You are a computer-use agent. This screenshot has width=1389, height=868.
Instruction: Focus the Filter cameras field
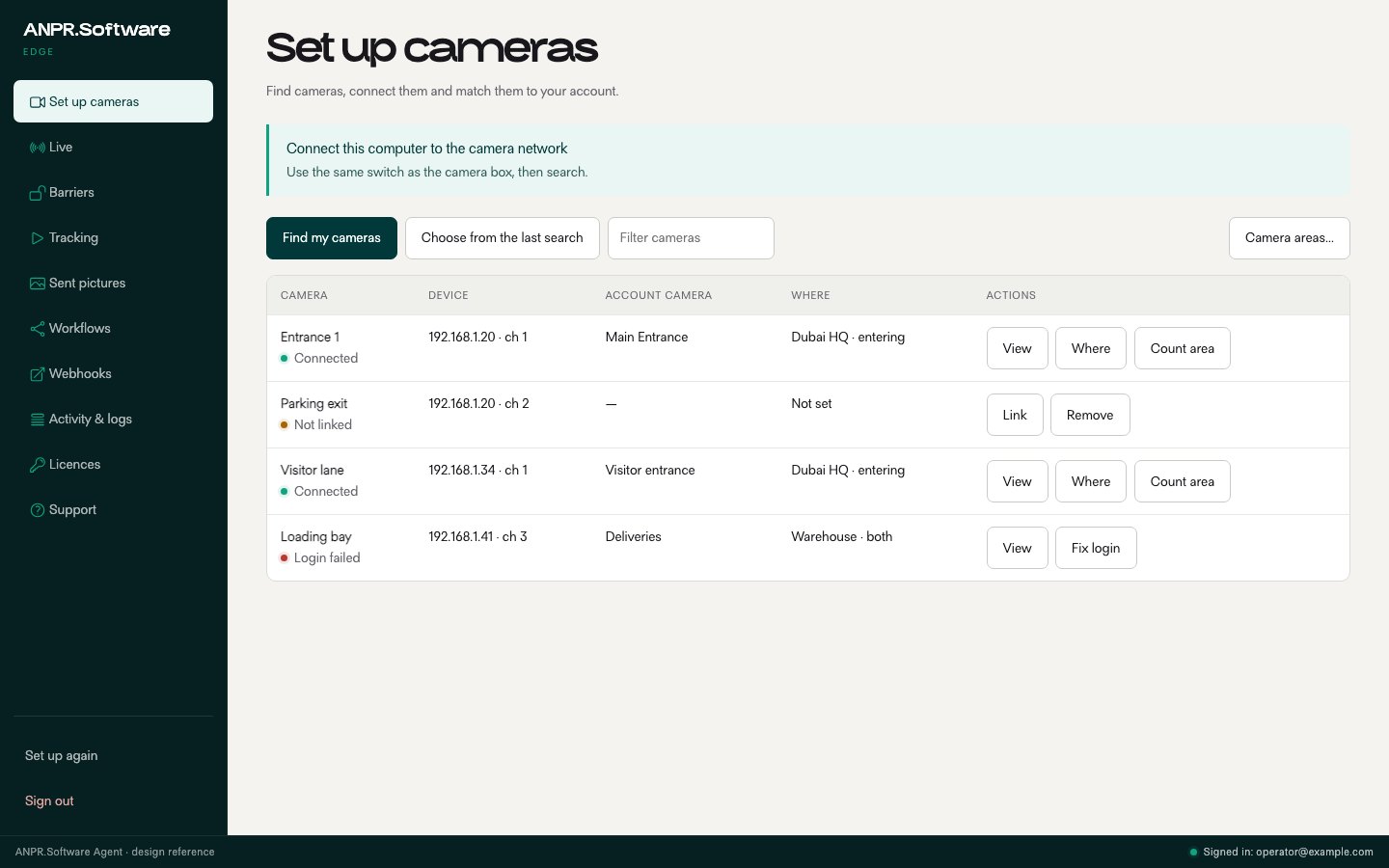[691, 238]
